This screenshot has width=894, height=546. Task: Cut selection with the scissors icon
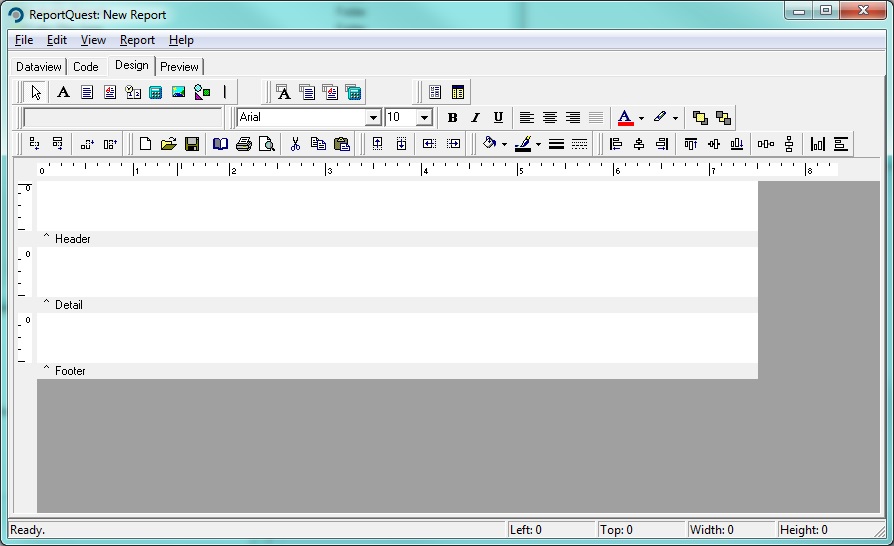[x=295, y=144]
